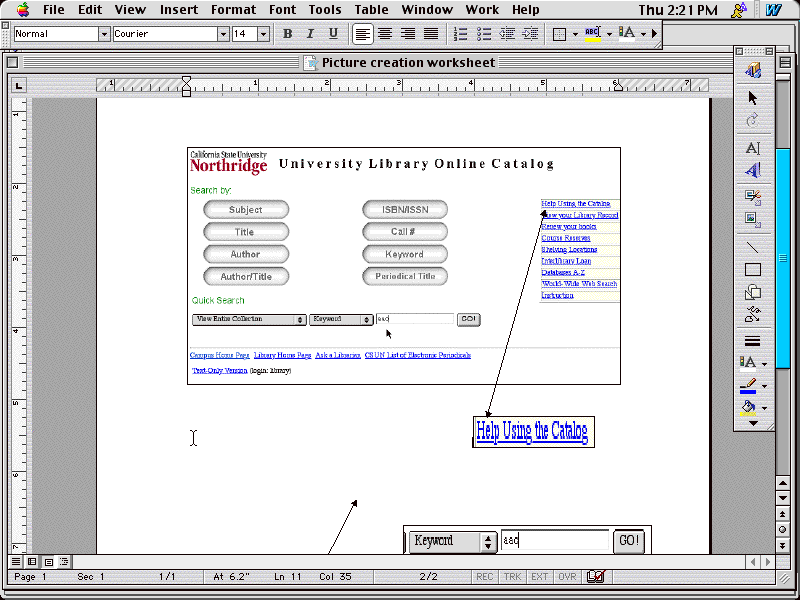Expand formatting toolbar font color dropdown arrow

(643, 34)
